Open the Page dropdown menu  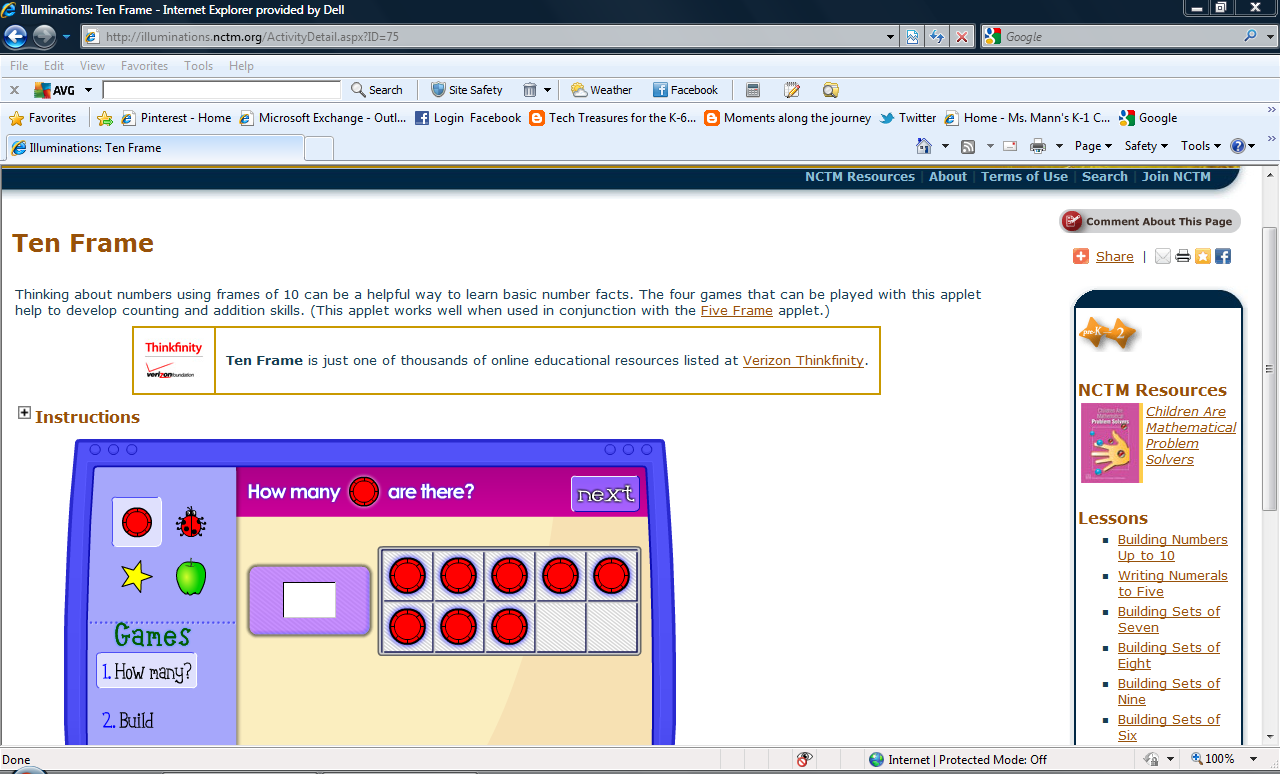pyautogui.click(x=1093, y=145)
